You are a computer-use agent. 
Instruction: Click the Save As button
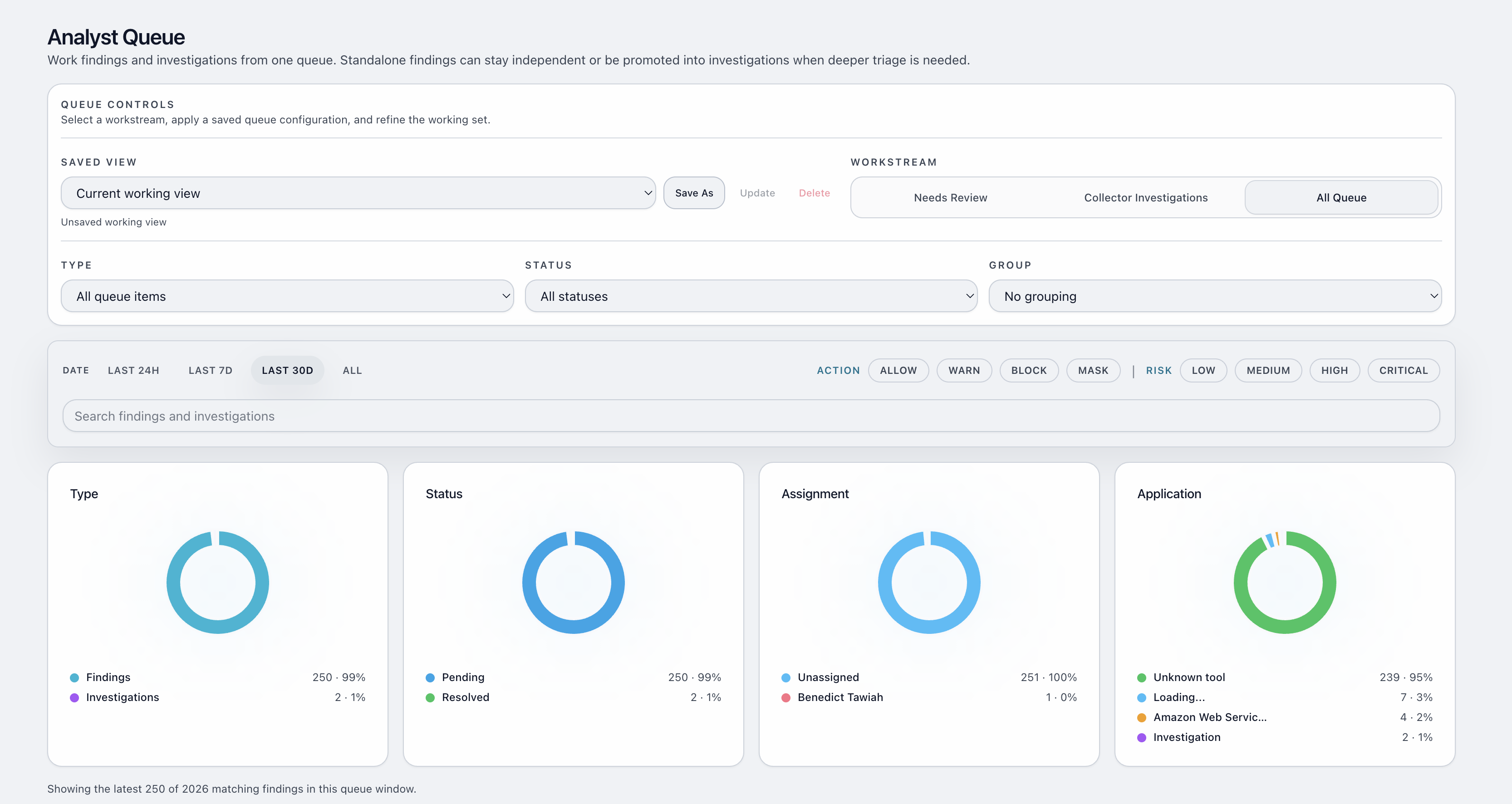tap(694, 193)
